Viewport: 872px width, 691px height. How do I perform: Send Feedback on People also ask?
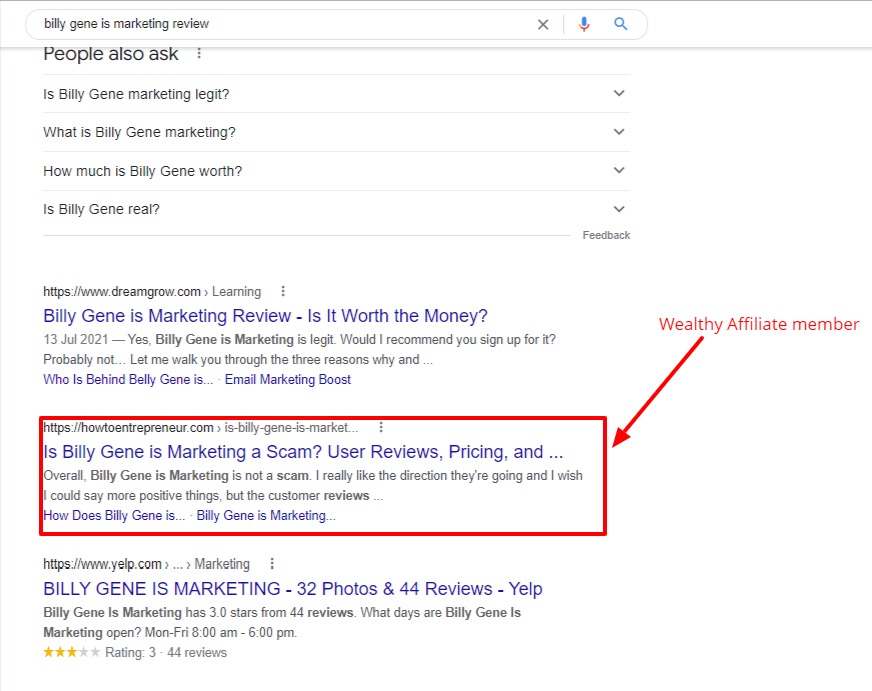(x=606, y=235)
